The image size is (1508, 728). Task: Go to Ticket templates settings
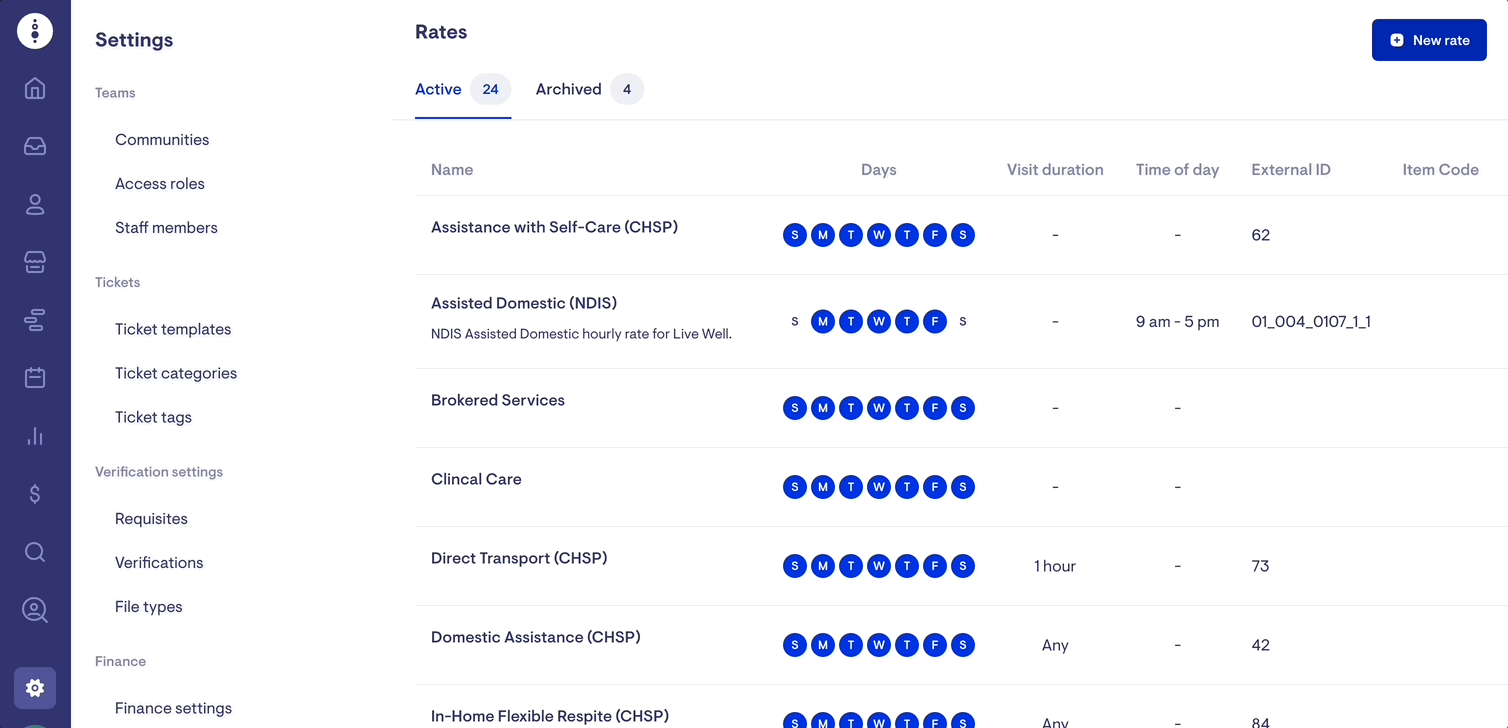[x=173, y=330]
